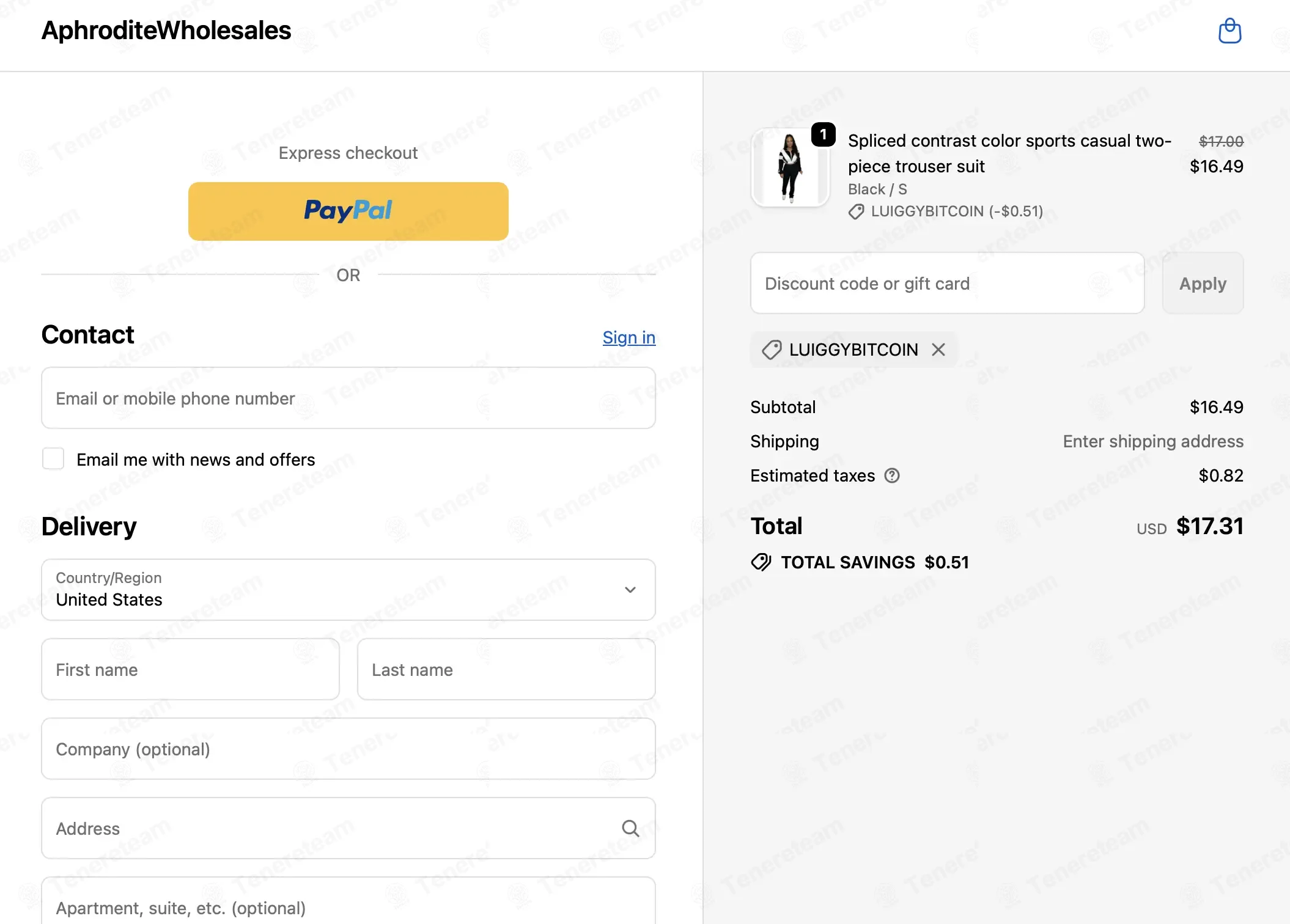Click the email or mobile phone field

(x=348, y=398)
